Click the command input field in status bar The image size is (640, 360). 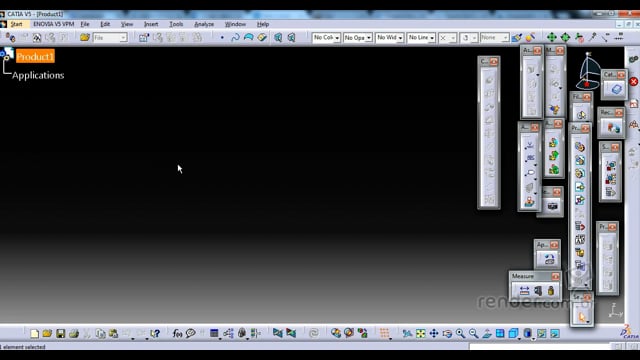539,347
